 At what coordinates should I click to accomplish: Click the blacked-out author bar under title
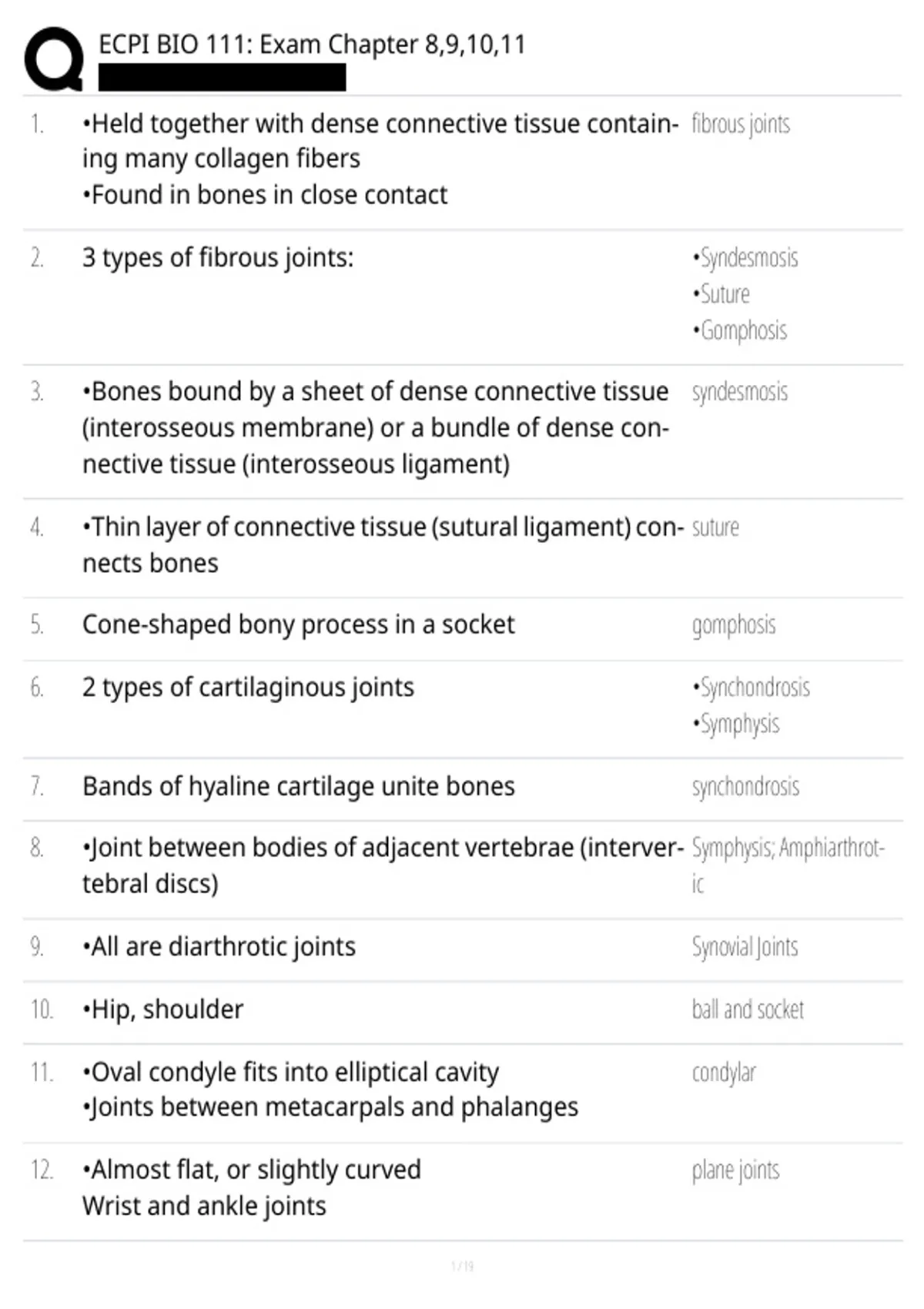222,78
